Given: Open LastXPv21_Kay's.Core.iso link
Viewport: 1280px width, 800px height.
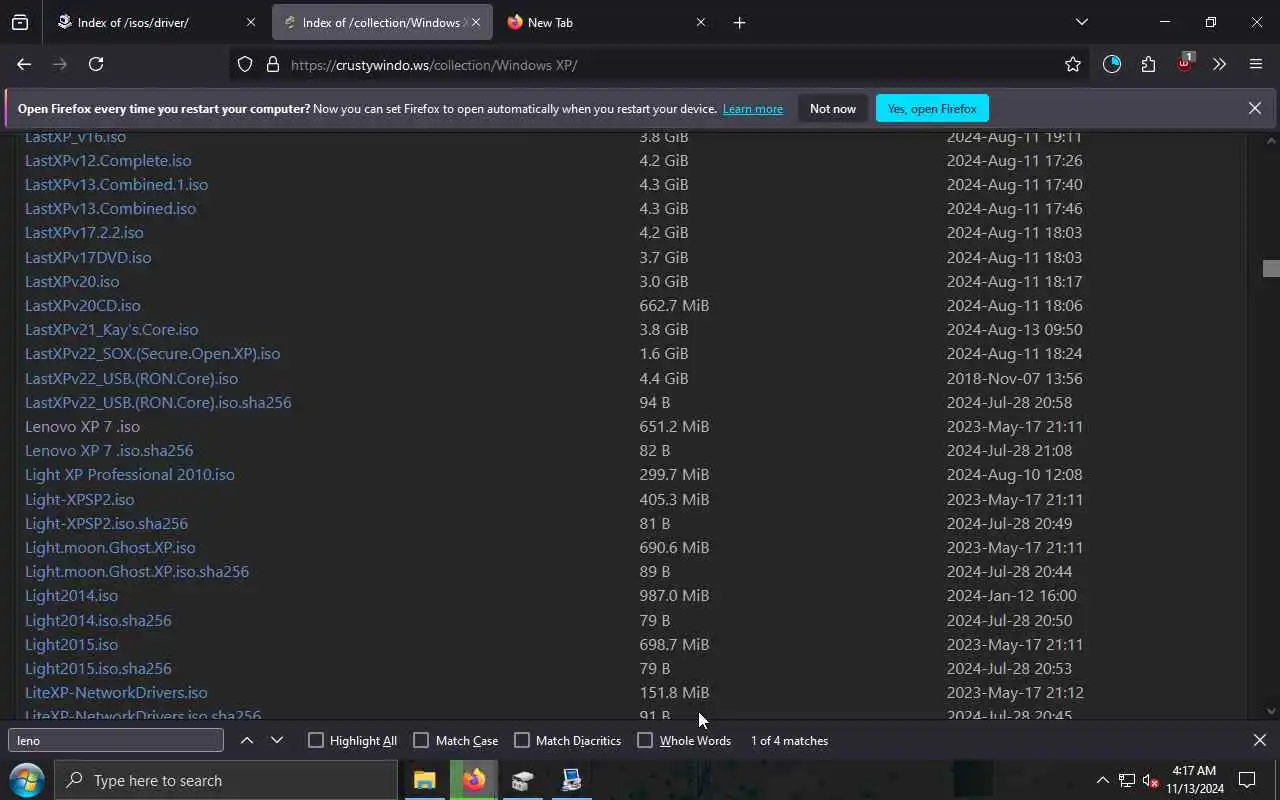Looking at the screenshot, I should [x=112, y=329].
